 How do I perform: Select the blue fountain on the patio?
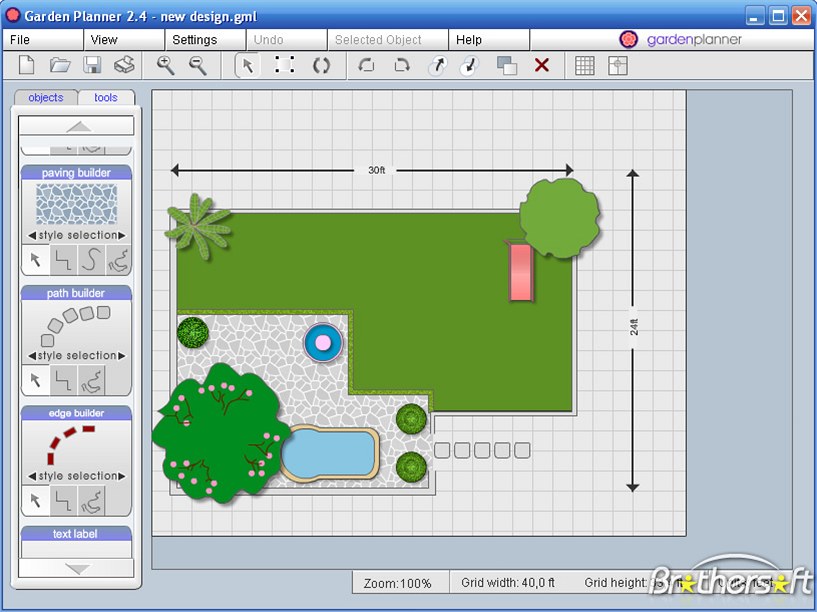(x=323, y=343)
